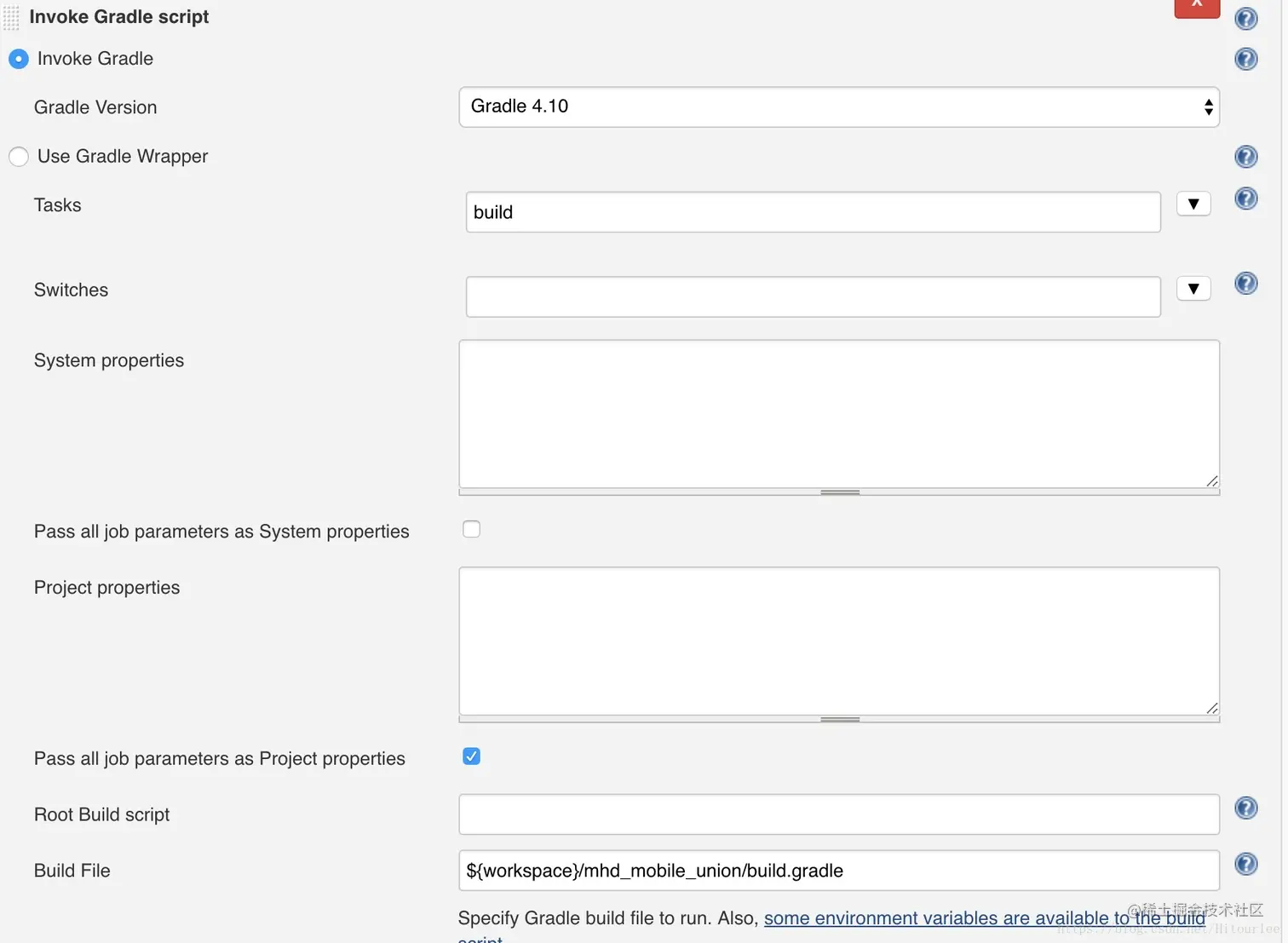The width and height of the screenshot is (1288, 943).
Task: Open the Gradle Version dropdown
Action: point(839,107)
